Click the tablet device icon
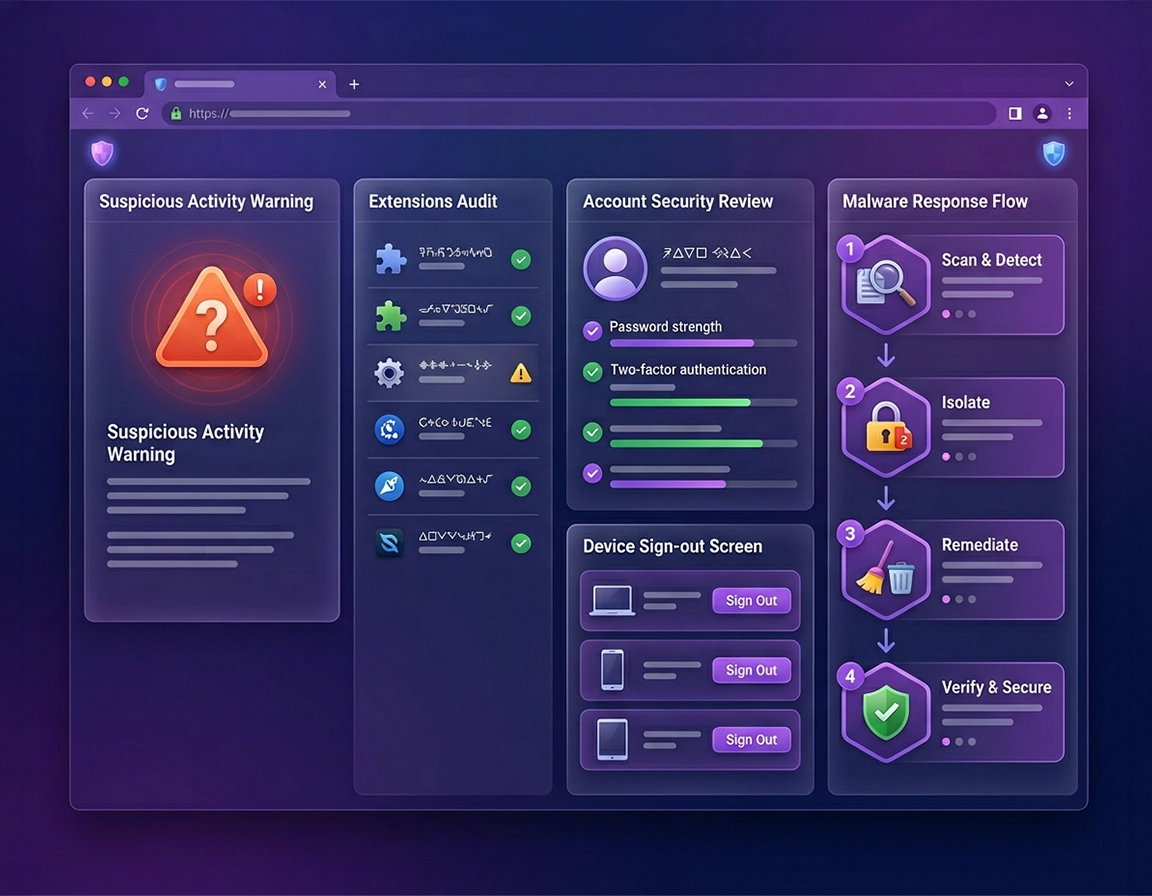The width and height of the screenshot is (1152, 896). point(612,740)
